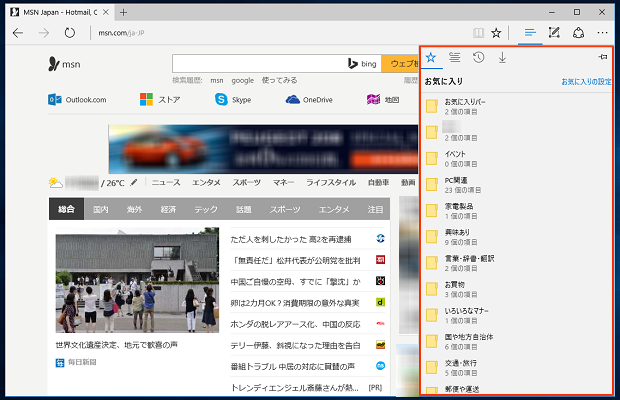Click the forward navigation arrow
This screenshot has width=620, height=400.
tap(44, 33)
